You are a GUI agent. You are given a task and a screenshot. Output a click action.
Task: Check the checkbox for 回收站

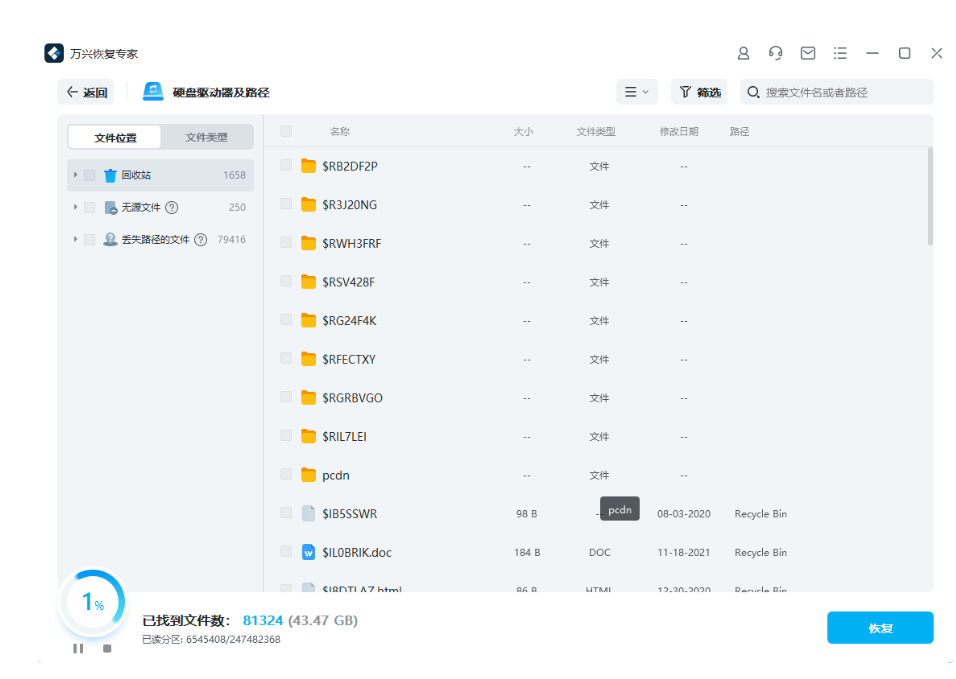pos(91,174)
